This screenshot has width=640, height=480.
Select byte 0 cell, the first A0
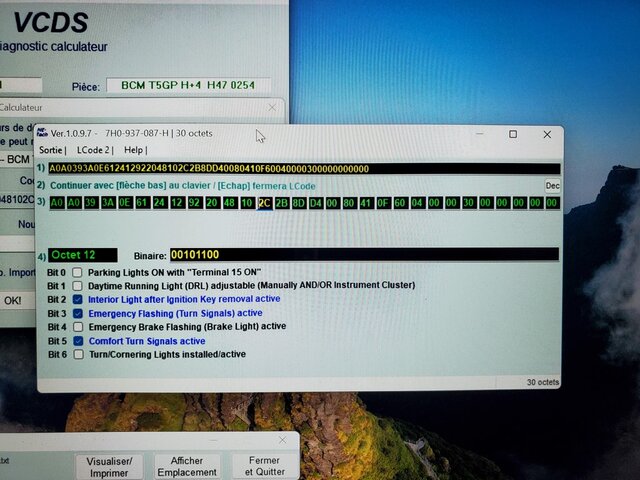pos(57,203)
